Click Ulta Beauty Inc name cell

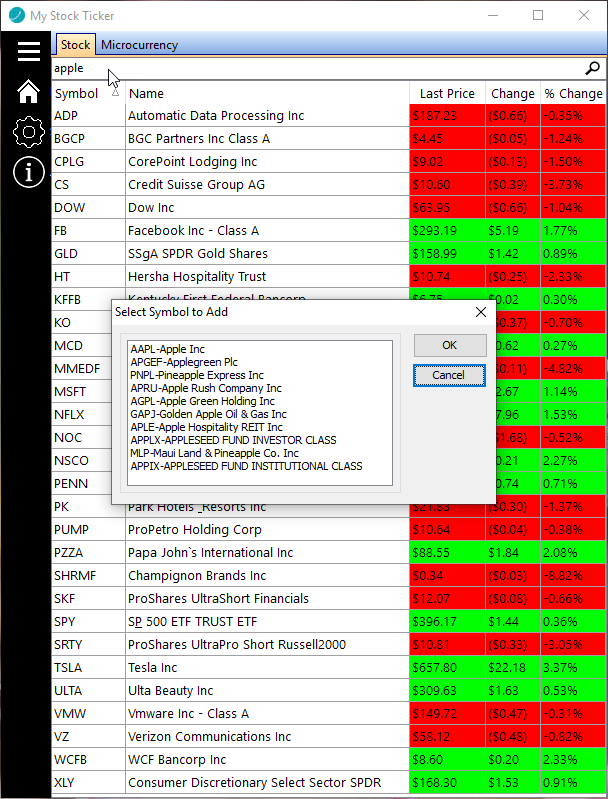tap(268, 691)
